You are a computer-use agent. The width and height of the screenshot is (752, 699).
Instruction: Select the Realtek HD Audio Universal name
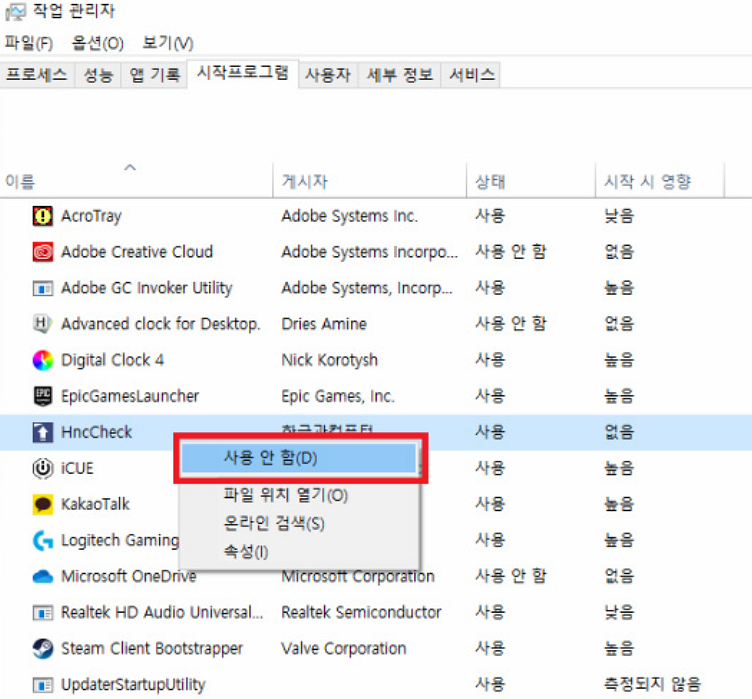coord(162,613)
